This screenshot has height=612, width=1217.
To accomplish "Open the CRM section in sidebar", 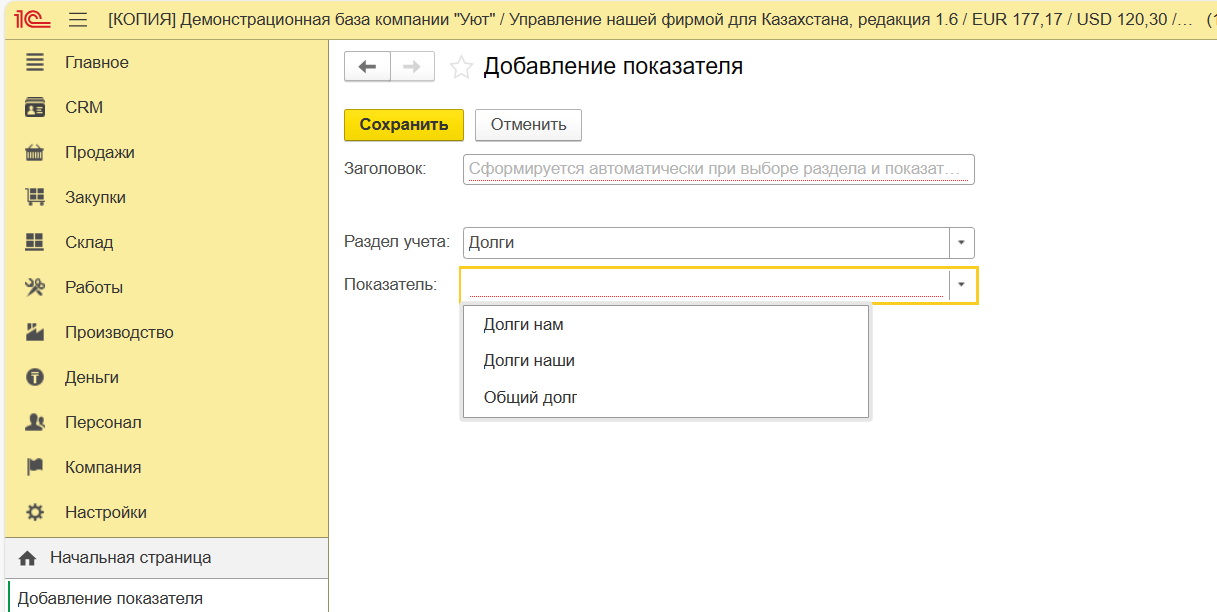I will [x=84, y=107].
